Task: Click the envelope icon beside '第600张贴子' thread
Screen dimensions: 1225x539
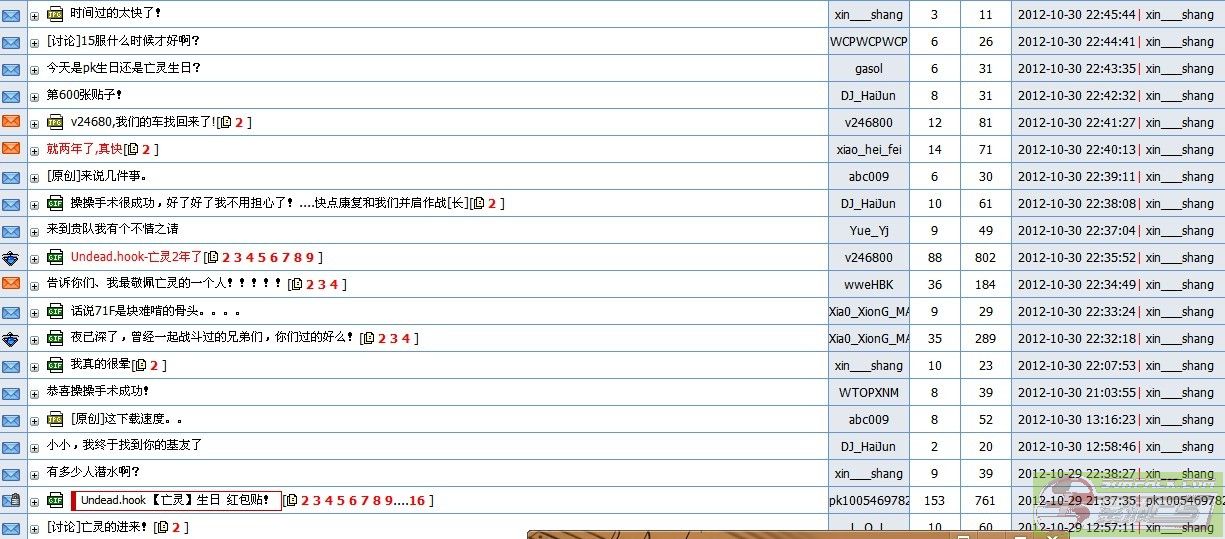Action: point(11,96)
